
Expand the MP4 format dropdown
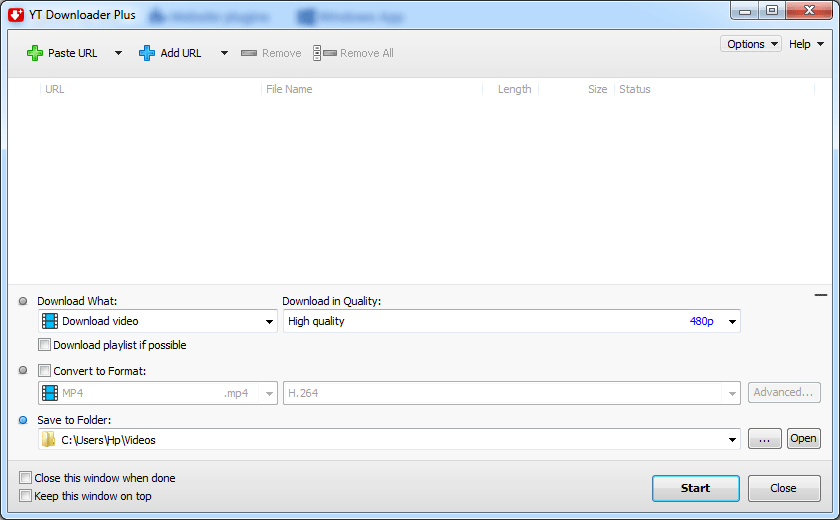(x=269, y=394)
